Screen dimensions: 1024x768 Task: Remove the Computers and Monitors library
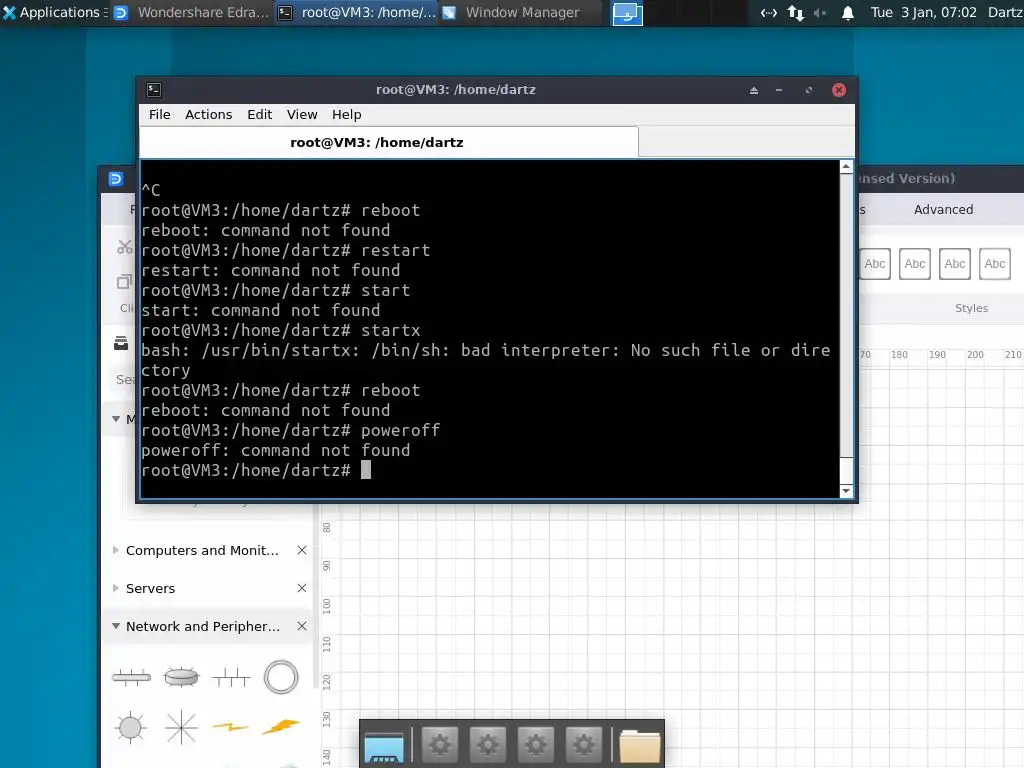point(302,550)
